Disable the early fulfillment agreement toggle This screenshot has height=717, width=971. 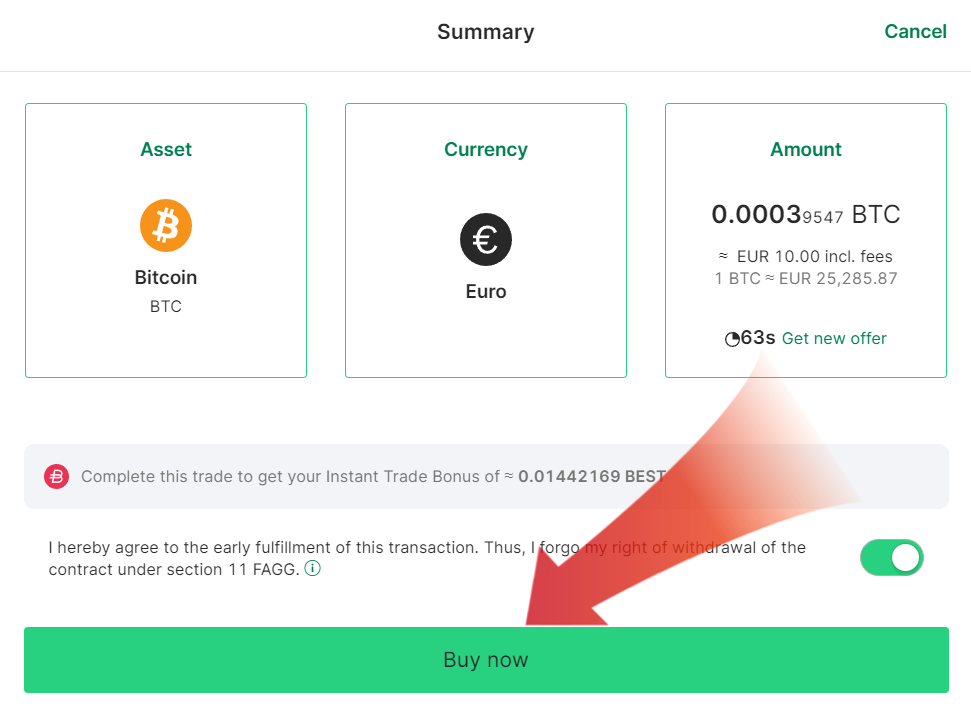coord(891,558)
